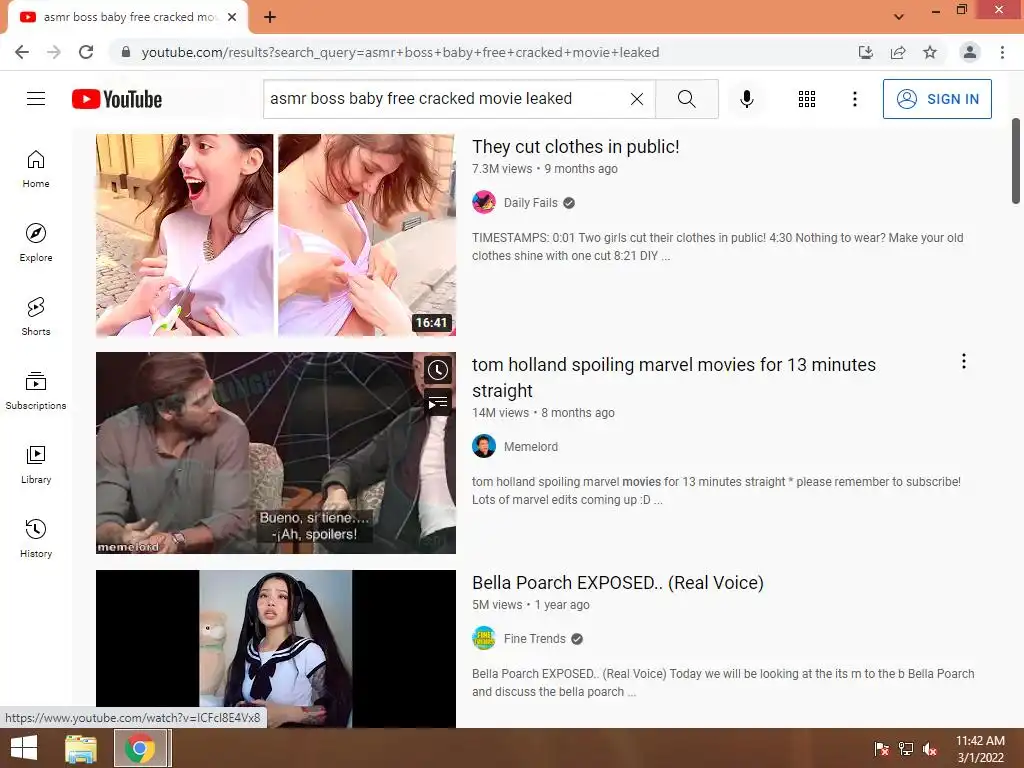The image size is (1024, 768).
Task: Open Windows Start menu
Action: pyautogui.click(x=24, y=748)
